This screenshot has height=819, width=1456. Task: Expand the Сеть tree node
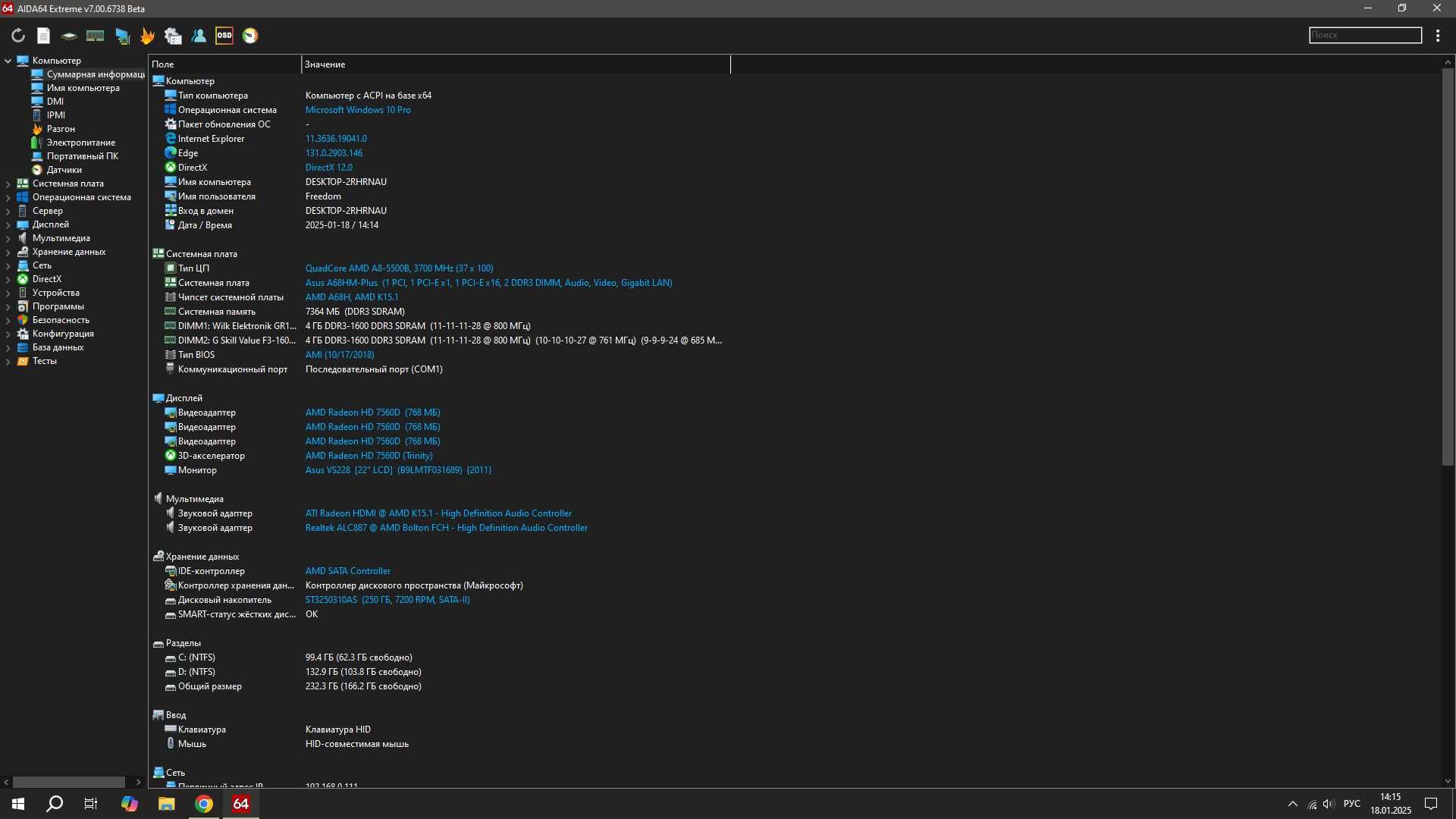point(8,265)
